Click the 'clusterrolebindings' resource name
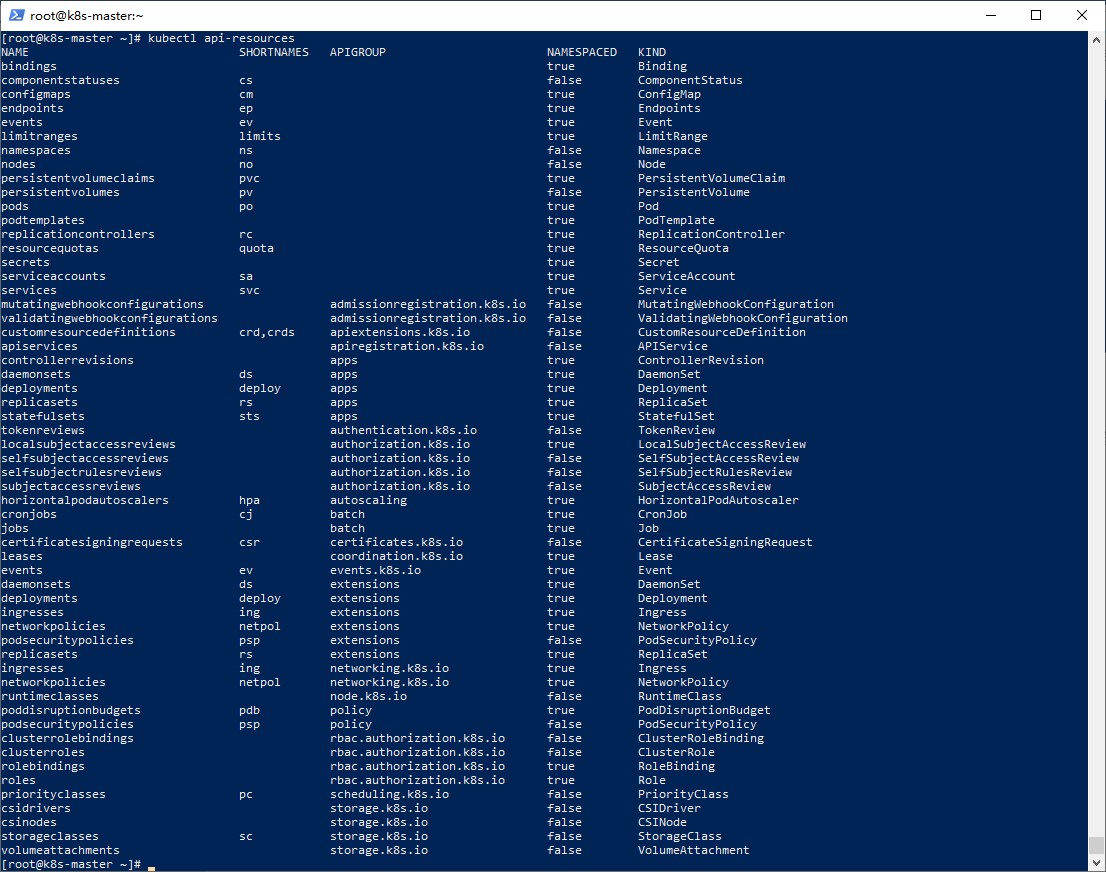 pyautogui.click(x=67, y=738)
